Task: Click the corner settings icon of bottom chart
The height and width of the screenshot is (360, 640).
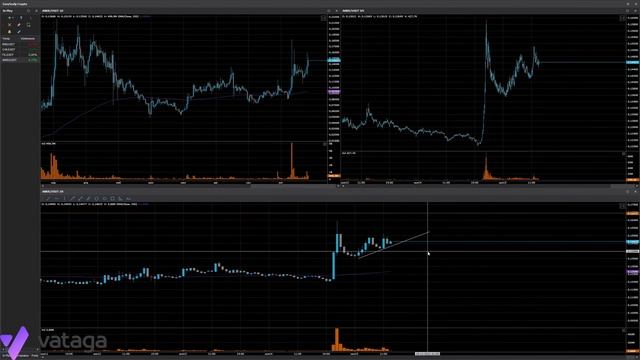Action: tap(622, 206)
